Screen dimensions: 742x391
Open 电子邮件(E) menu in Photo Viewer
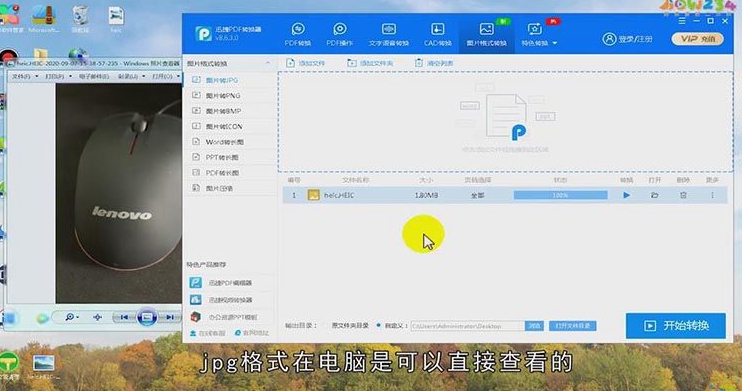94,76
